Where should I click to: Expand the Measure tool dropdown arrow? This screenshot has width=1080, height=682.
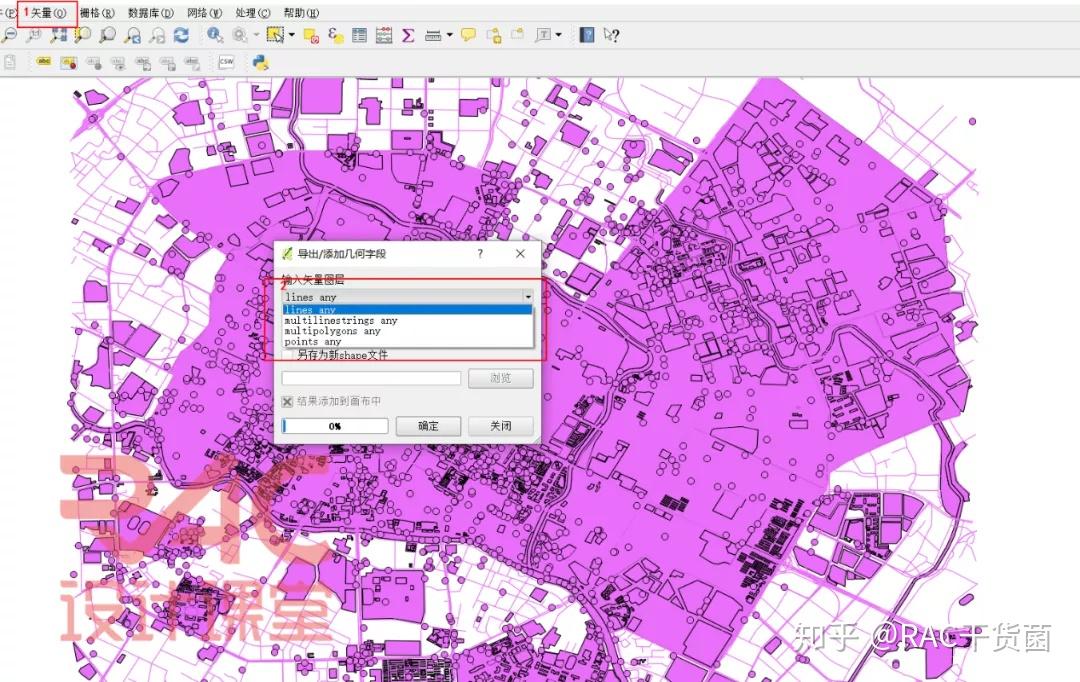point(450,35)
